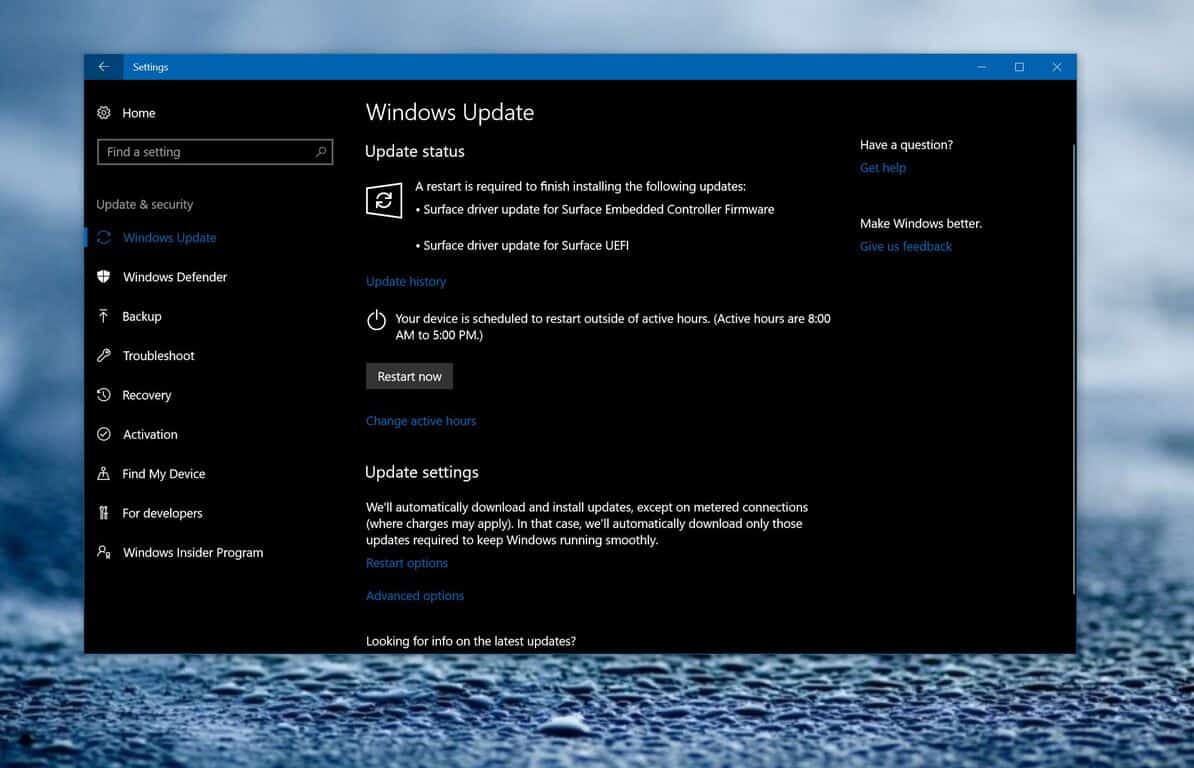
Task: Go to For developers settings
Action: (x=162, y=513)
